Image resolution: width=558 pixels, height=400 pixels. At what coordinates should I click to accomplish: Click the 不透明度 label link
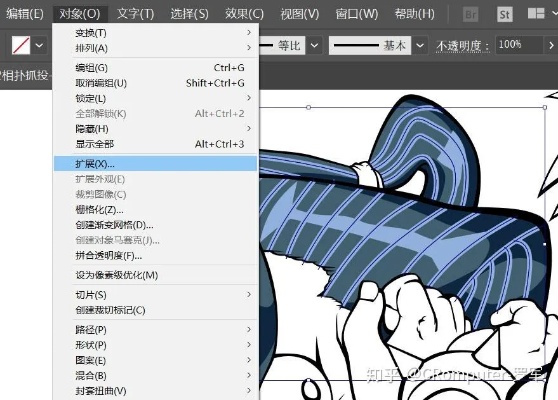pyautogui.click(x=463, y=46)
